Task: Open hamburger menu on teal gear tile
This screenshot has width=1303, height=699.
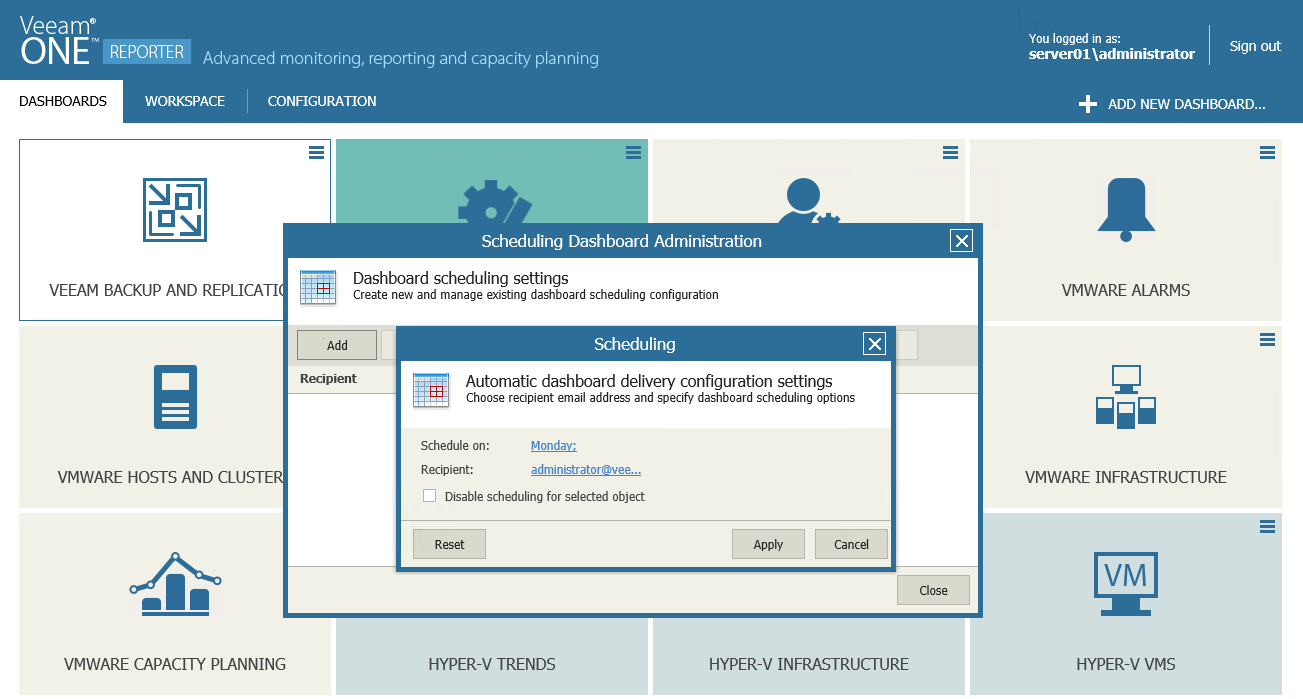Action: coord(633,152)
